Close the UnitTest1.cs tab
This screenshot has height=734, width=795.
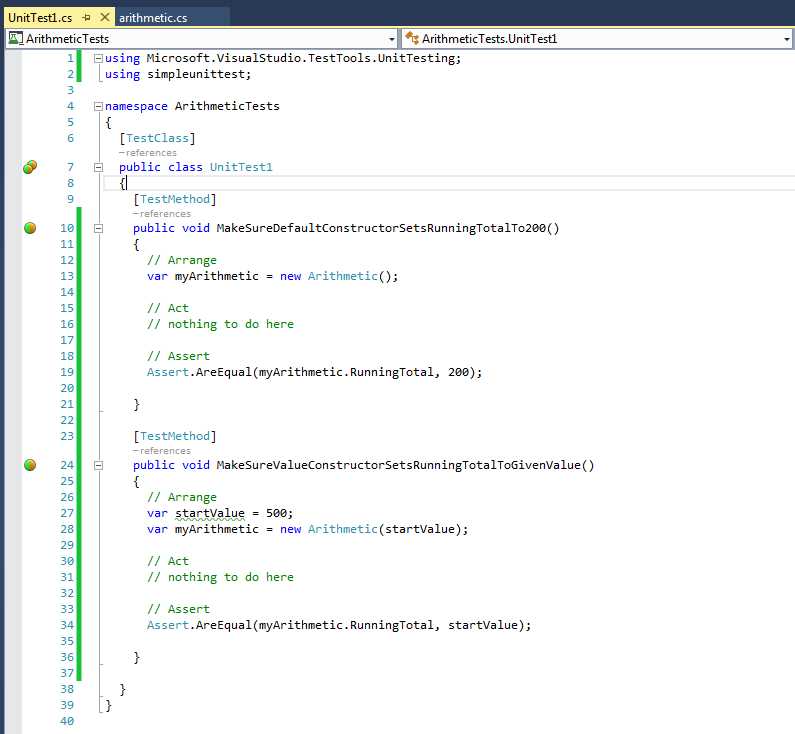[105, 17]
